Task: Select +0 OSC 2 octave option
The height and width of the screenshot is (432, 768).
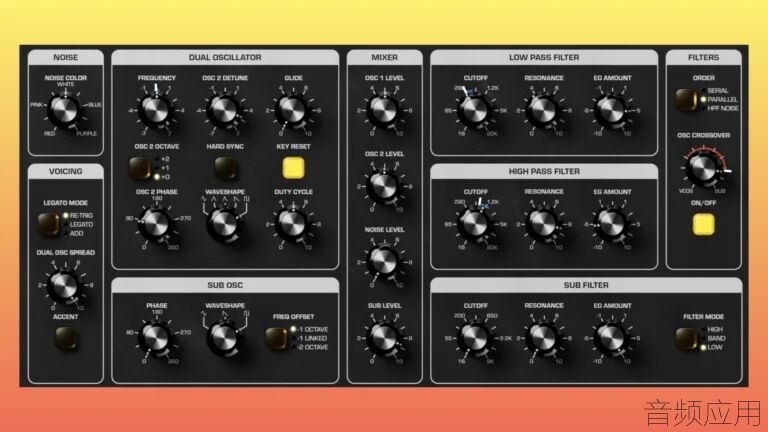Action: click(162, 177)
